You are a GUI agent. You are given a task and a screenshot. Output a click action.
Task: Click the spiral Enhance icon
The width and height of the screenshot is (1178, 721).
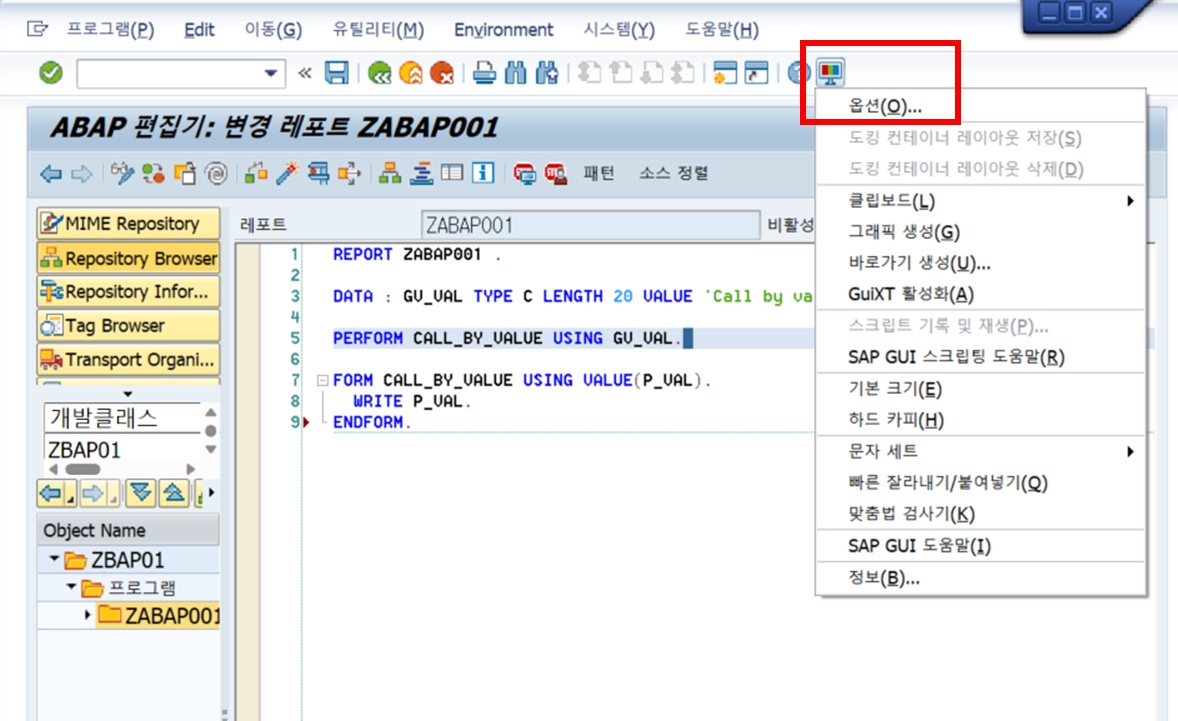216,173
